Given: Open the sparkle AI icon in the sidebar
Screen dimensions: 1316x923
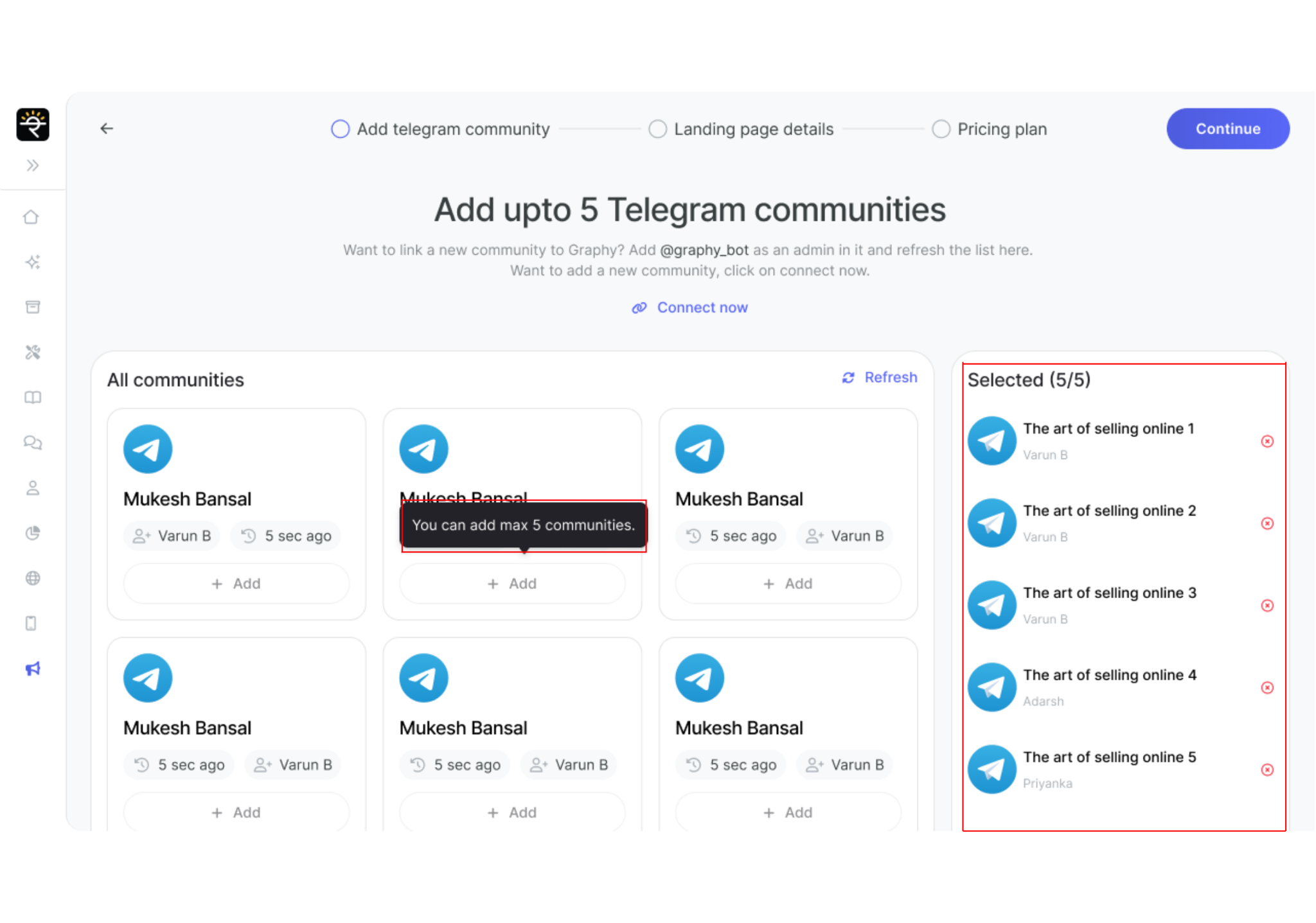Looking at the screenshot, I should click(x=33, y=262).
